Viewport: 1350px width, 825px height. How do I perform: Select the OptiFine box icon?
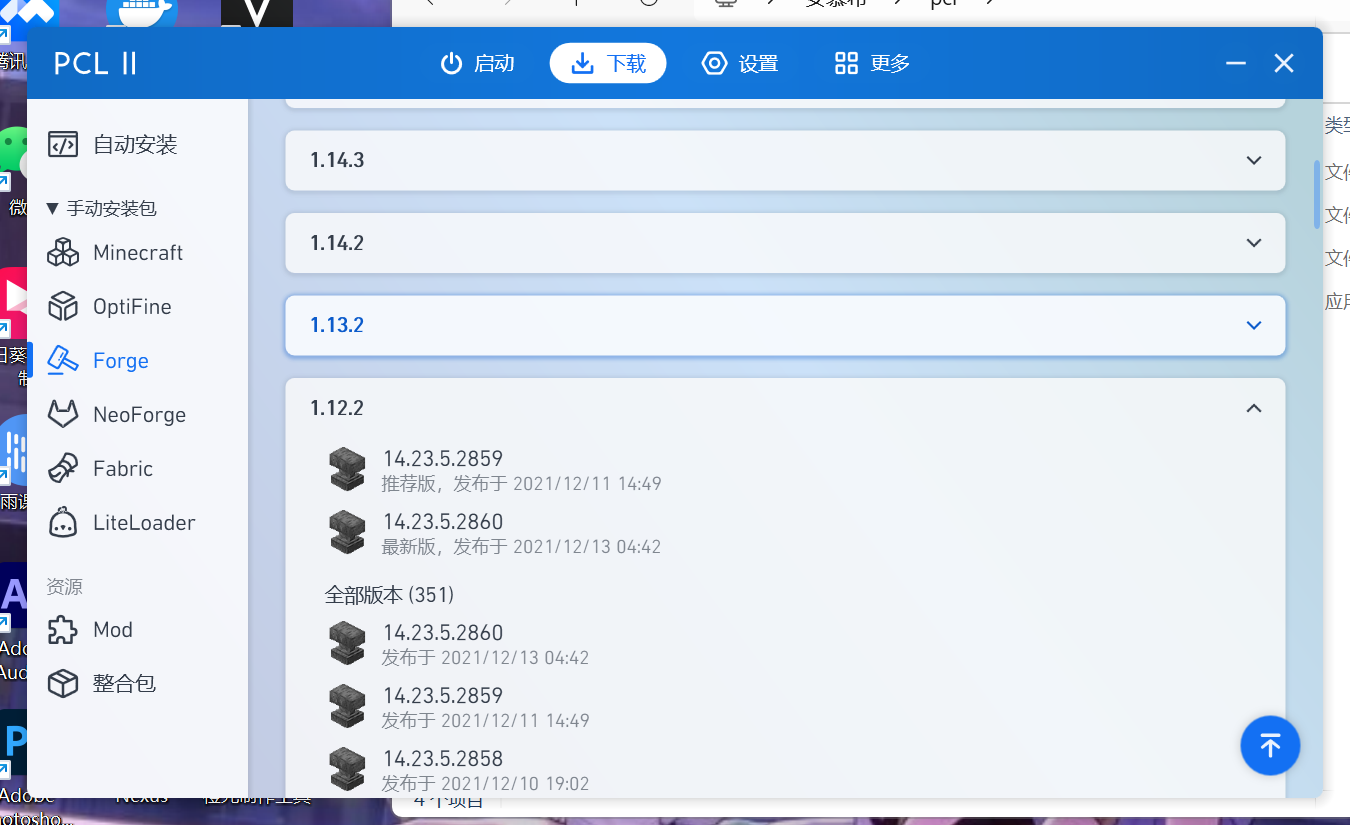click(x=63, y=307)
